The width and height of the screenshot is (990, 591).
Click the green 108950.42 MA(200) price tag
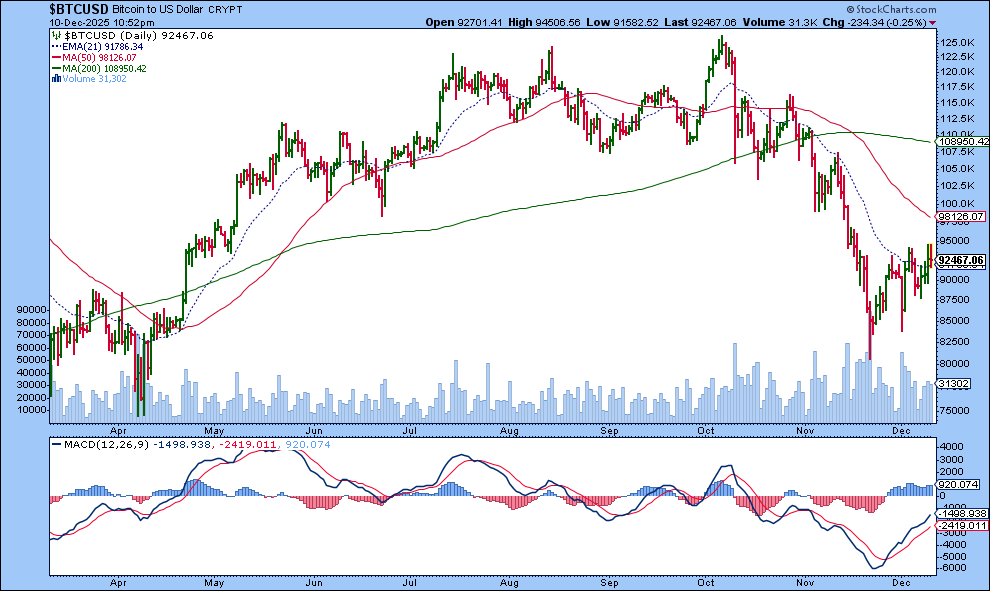[x=962, y=143]
